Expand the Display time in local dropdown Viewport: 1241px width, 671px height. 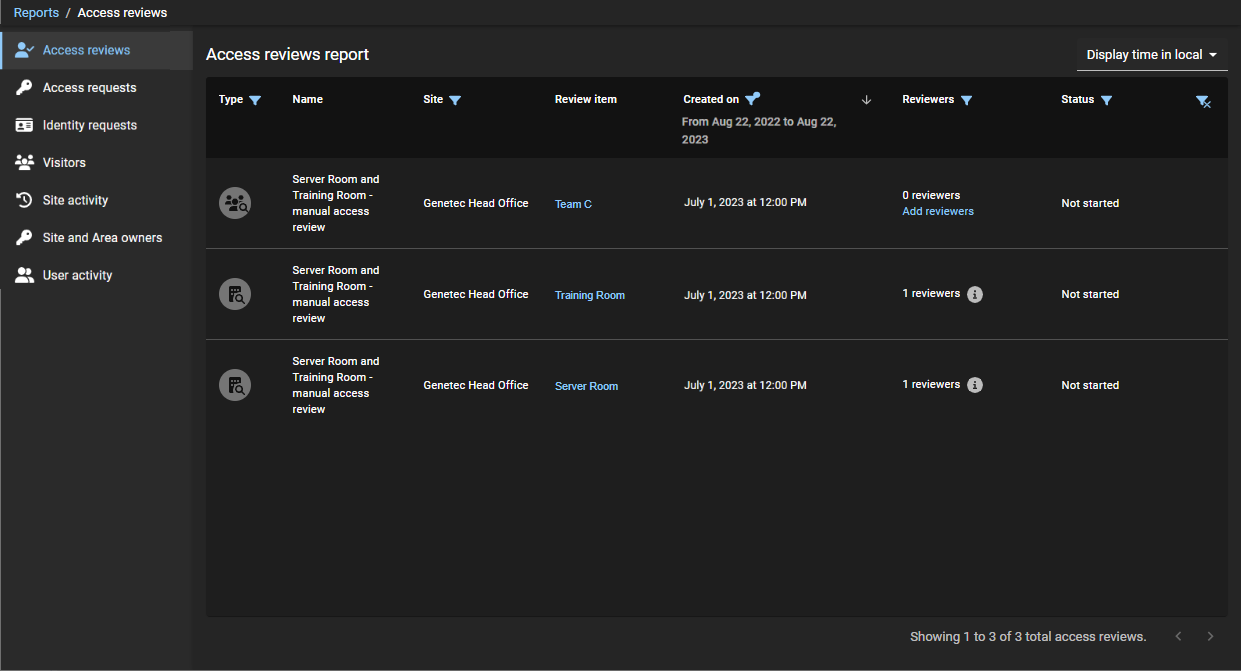pos(1151,55)
